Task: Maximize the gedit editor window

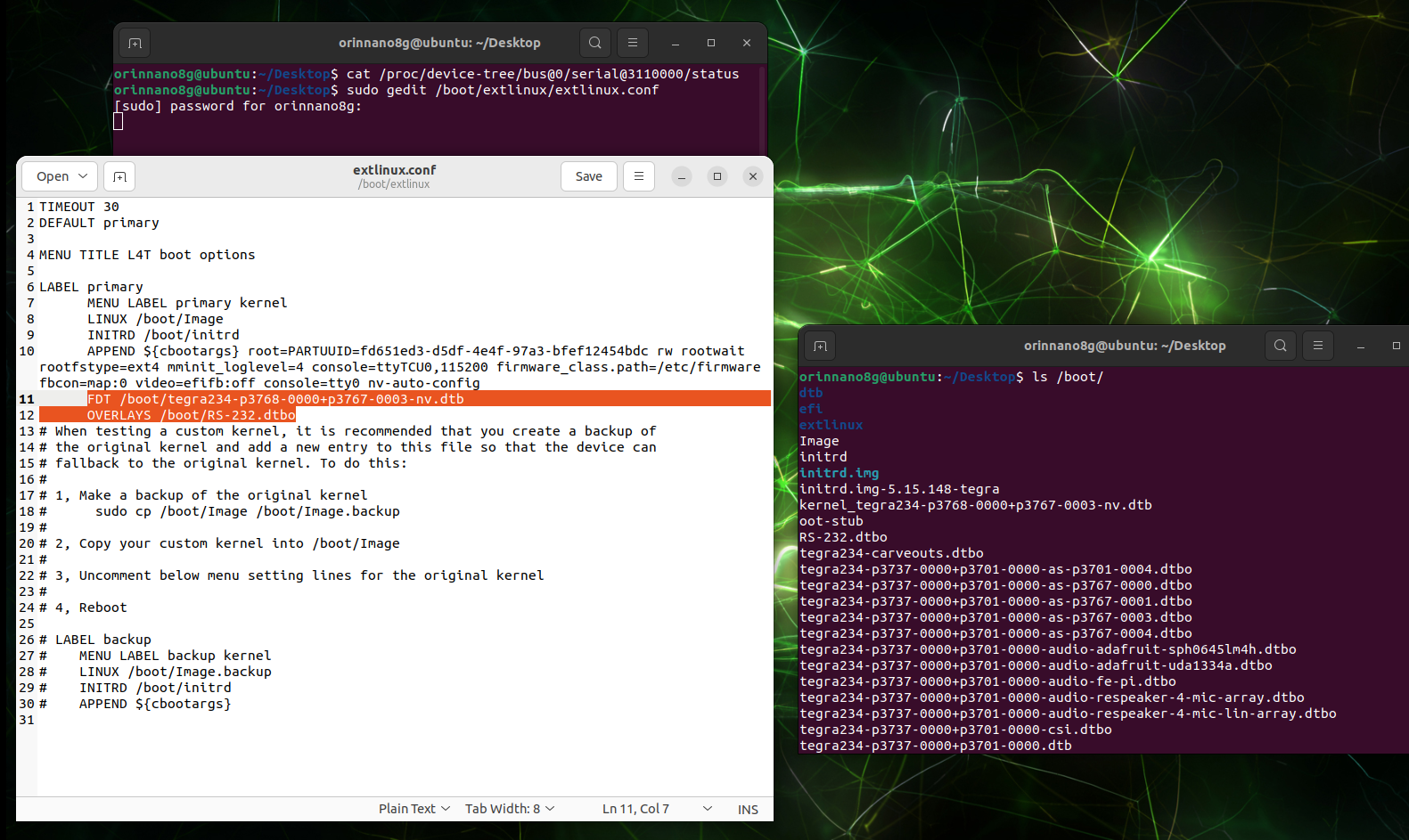Action: [717, 176]
